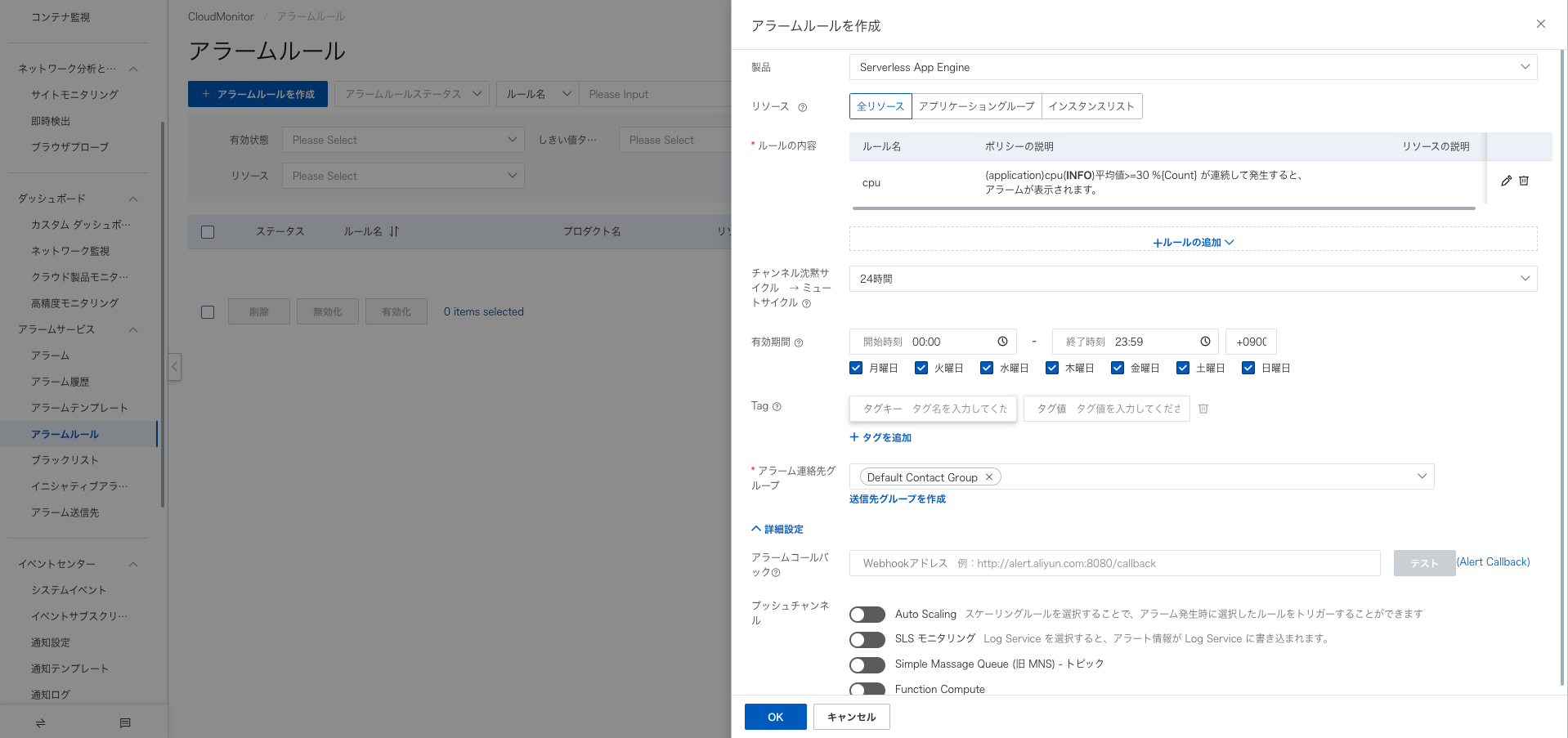Go to サイトモニタリング in sidebar

pyautogui.click(x=74, y=95)
